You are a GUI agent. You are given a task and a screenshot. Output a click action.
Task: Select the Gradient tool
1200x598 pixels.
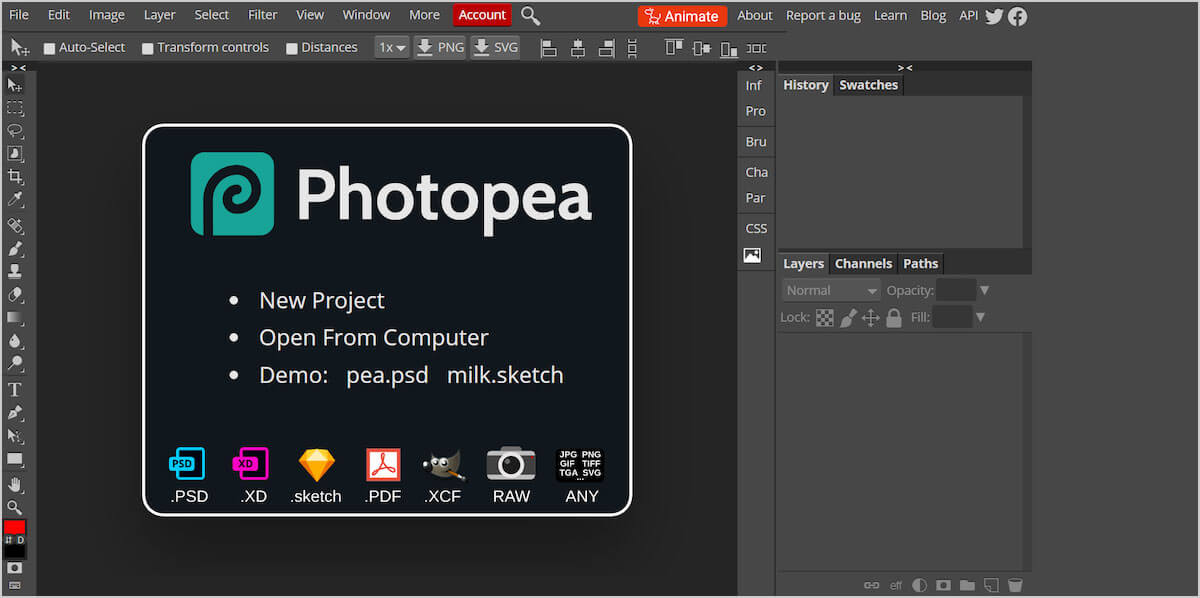[15, 317]
